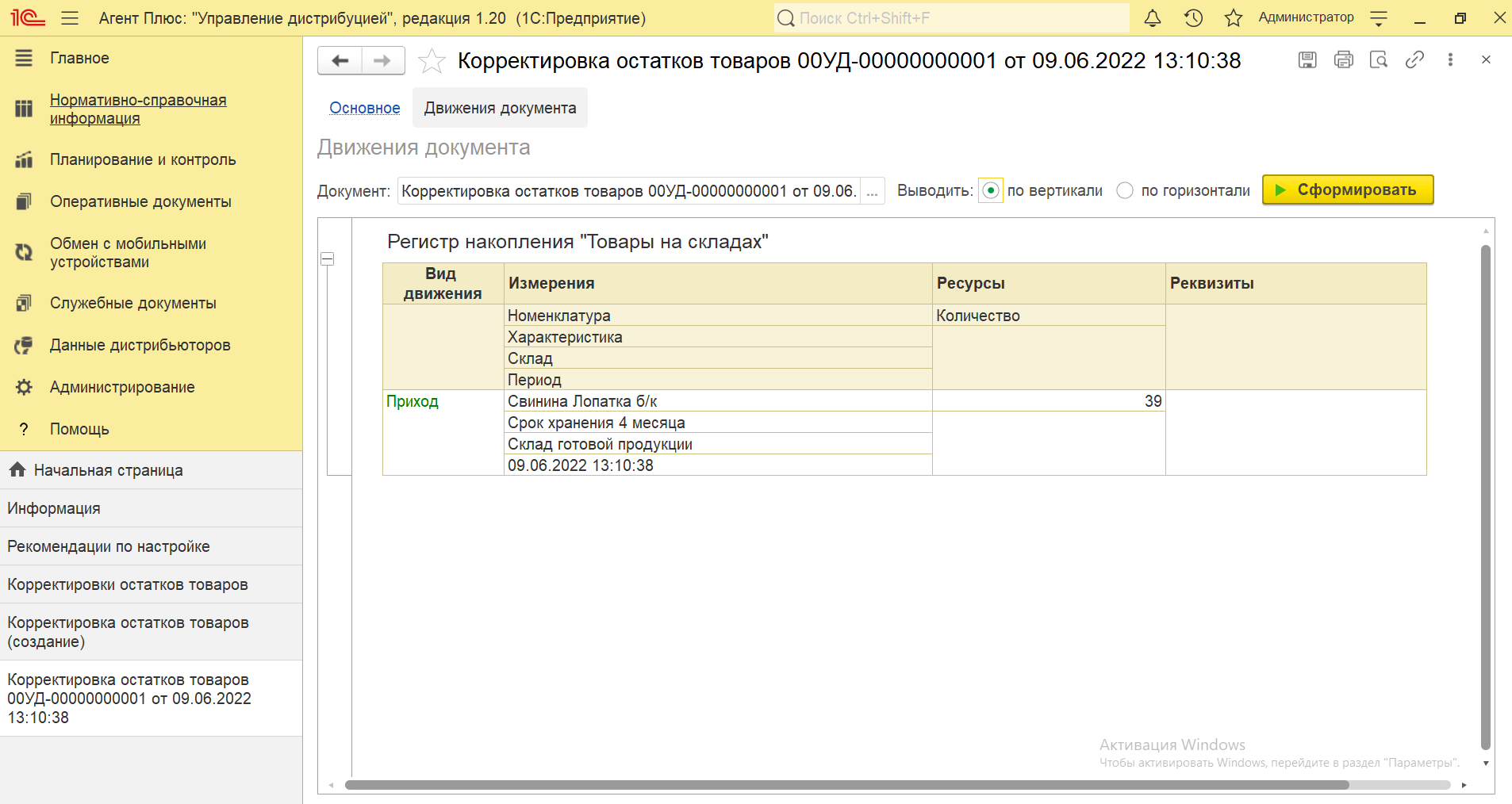Click the Главное list icon
The width and height of the screenshot is (1512, 804).
24,58
